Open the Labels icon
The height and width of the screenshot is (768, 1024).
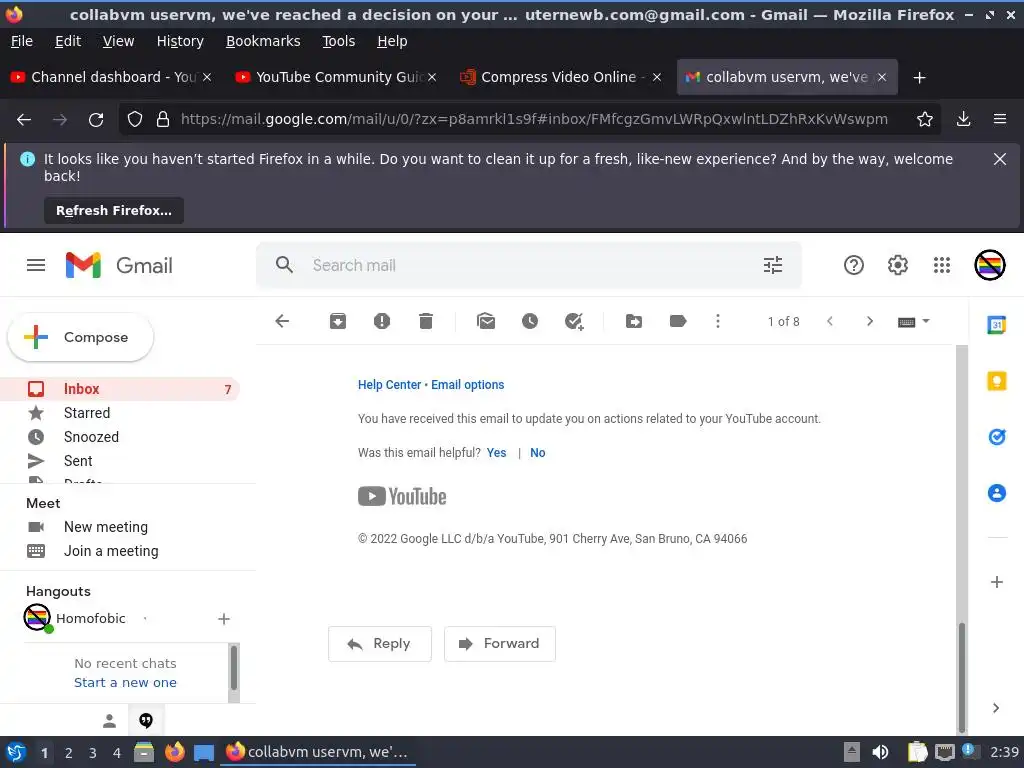click(x=678, y=321)
